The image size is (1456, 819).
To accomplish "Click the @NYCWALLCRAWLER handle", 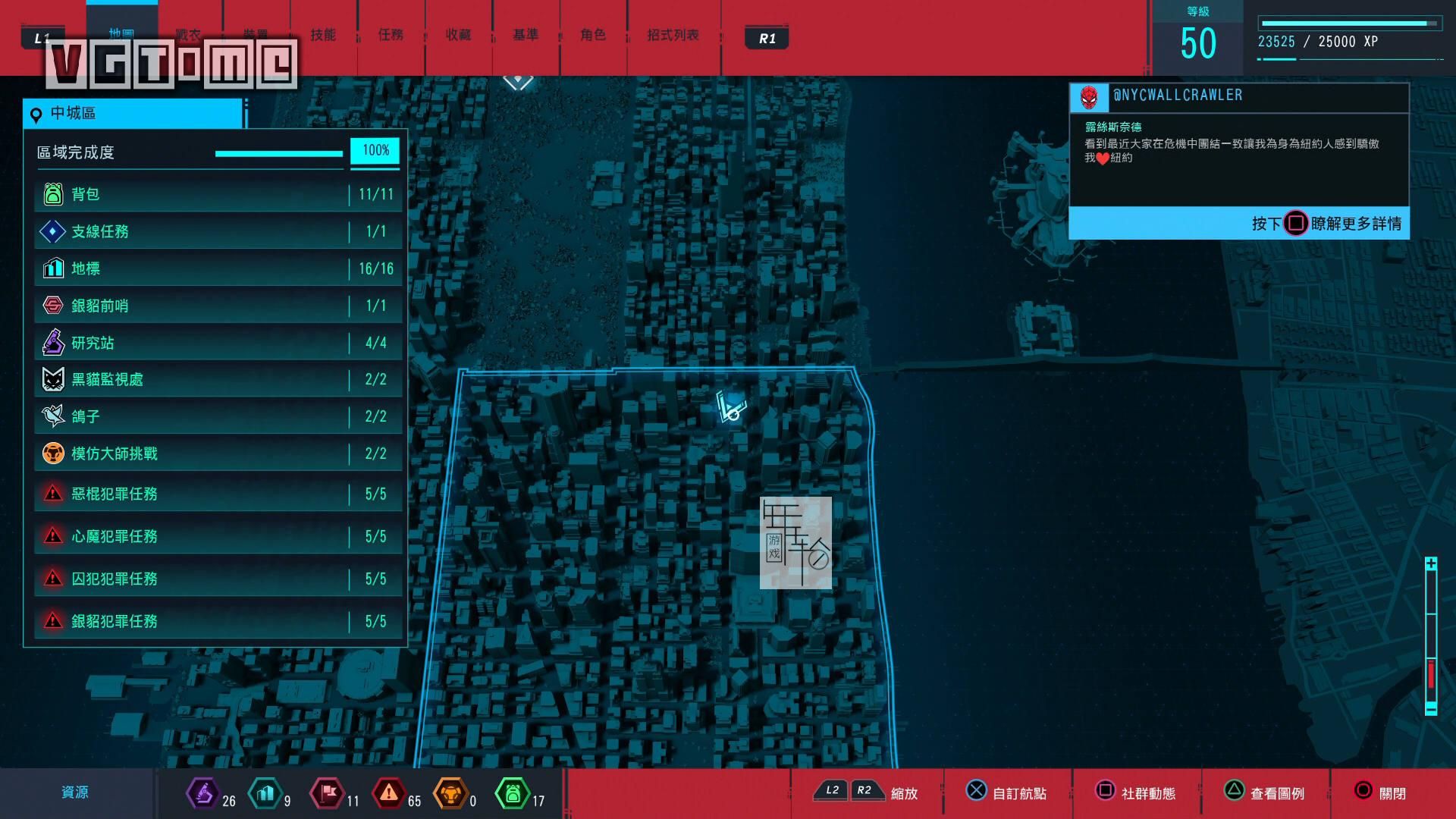I will (x=1178, y=95).
